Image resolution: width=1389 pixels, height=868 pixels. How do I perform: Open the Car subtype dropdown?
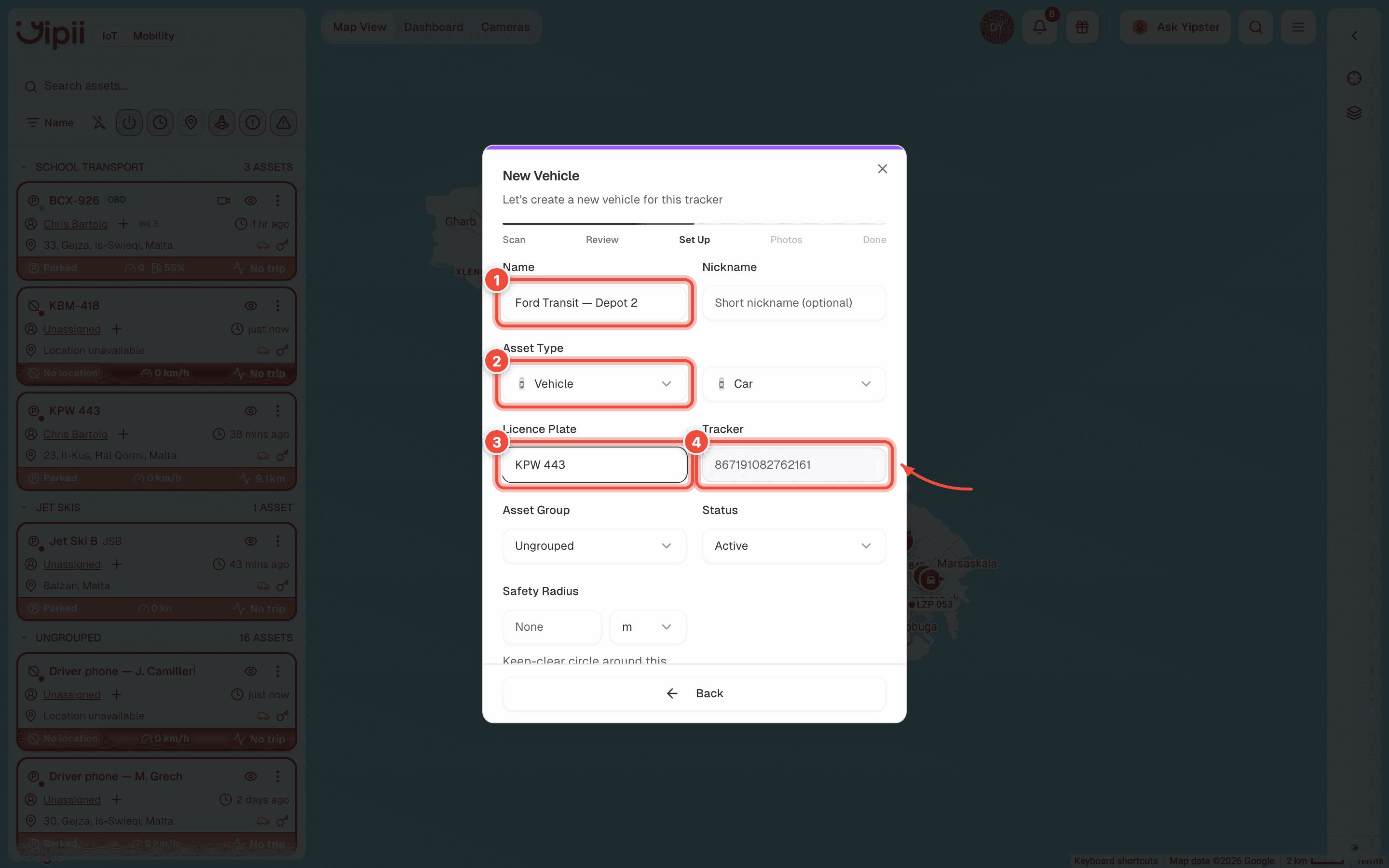794,383
